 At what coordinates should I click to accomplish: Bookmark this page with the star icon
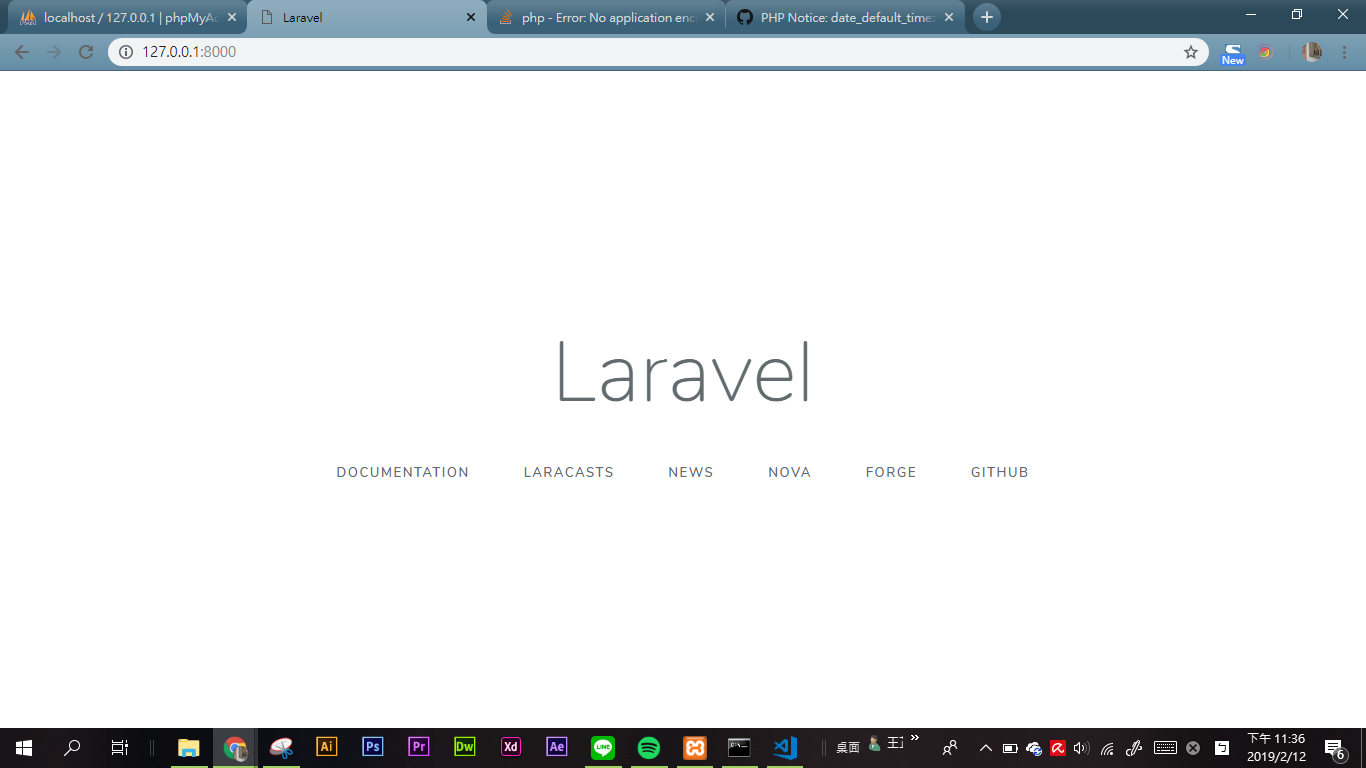[x=1191, y=52]
